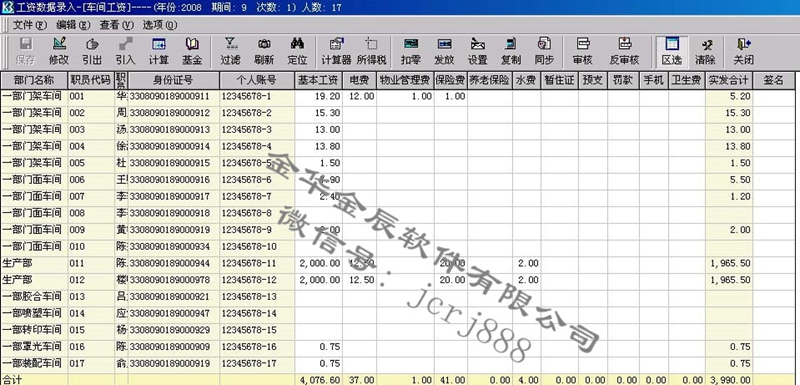This screenshot has height=385, width=800.
Task: Toggle the 区选 (area select) mode
Action: (672, 52)
